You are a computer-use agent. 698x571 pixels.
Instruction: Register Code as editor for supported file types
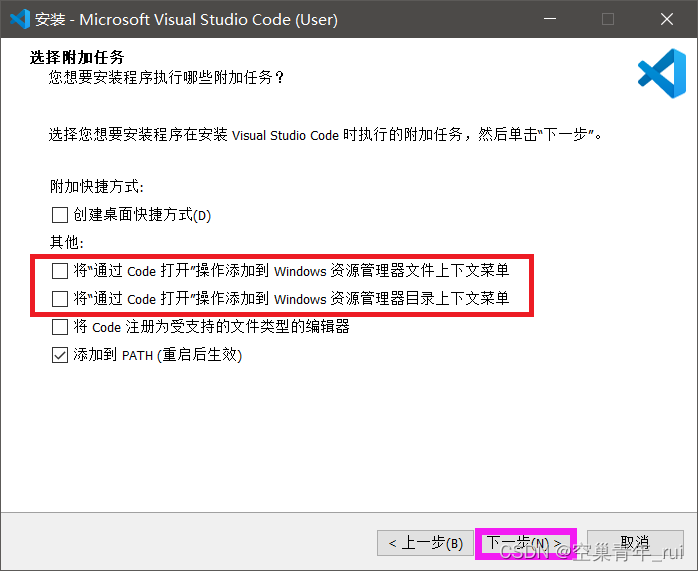pyautogui.click(x=60, y=327)
